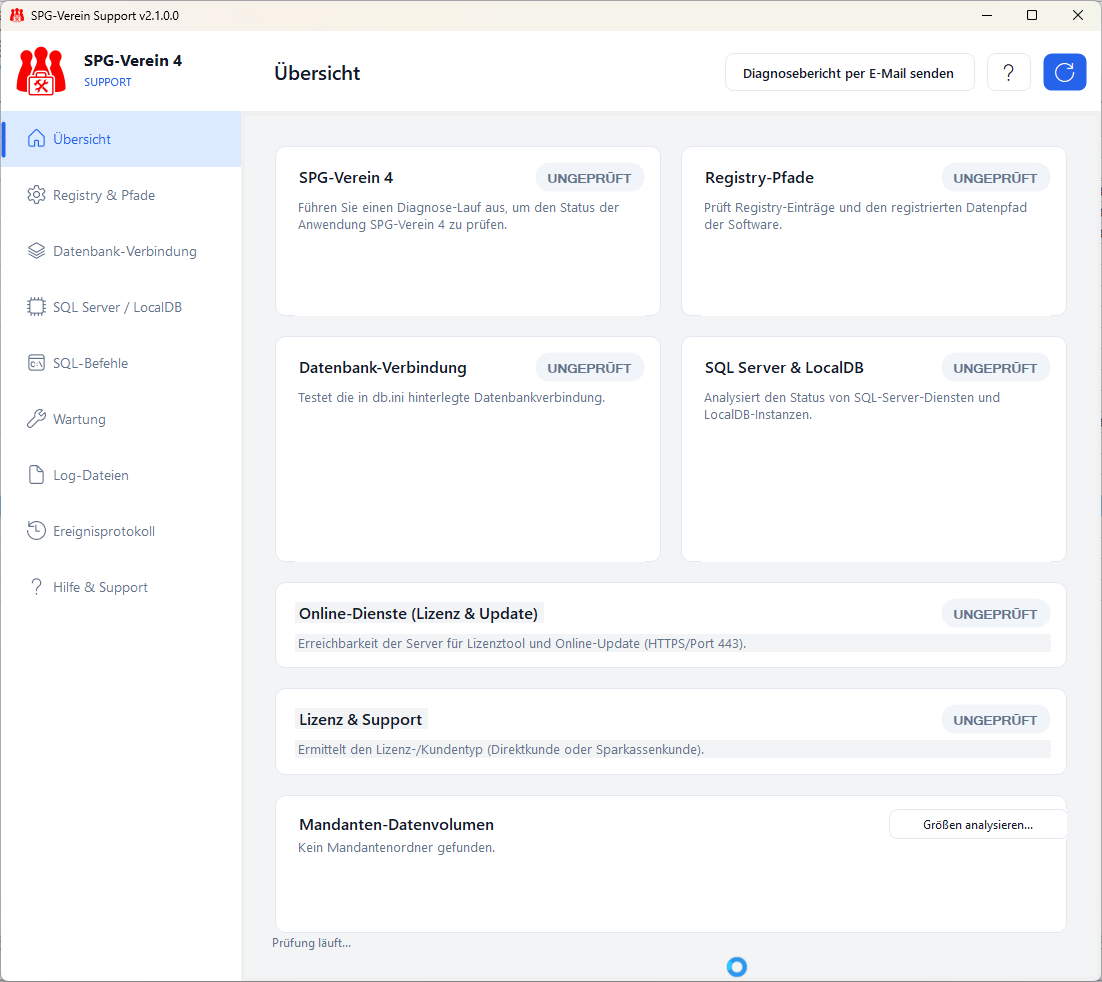
Task: Click the Lizenz & Support card heading
Action: click(360, 720)
